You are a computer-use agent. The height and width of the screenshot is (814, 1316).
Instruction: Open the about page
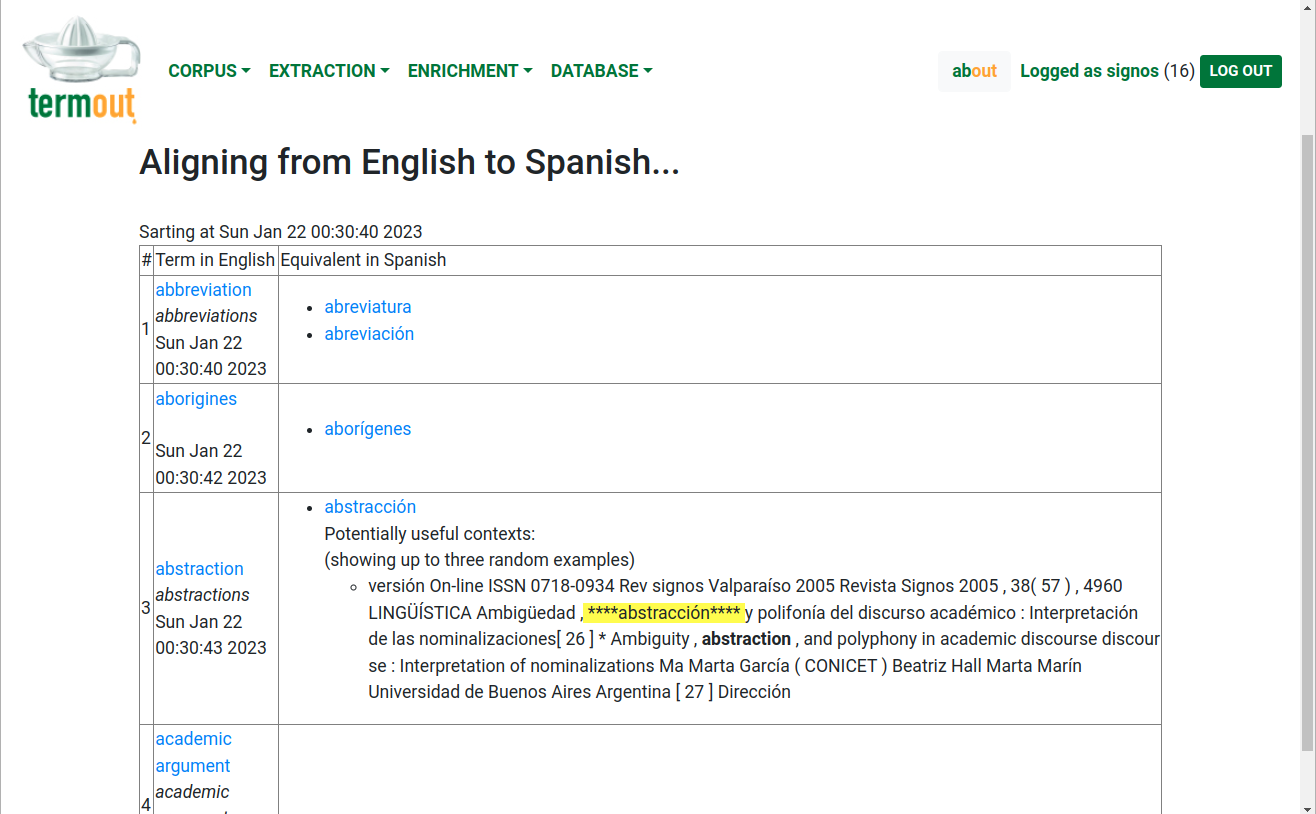coord(974,71)
